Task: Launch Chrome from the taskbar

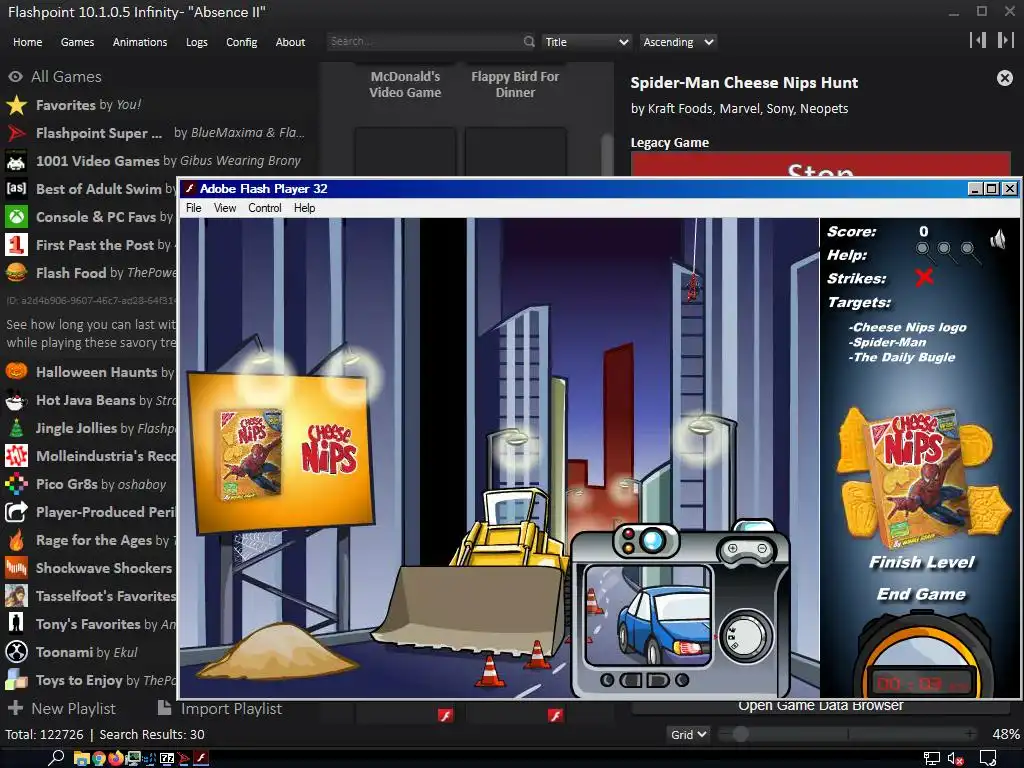Action: tap(99, 758)
